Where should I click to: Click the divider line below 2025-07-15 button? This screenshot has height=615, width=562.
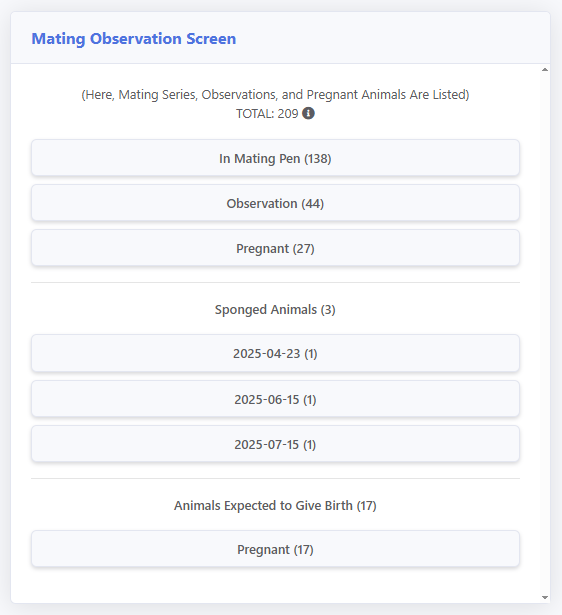(x=275, y=479)
